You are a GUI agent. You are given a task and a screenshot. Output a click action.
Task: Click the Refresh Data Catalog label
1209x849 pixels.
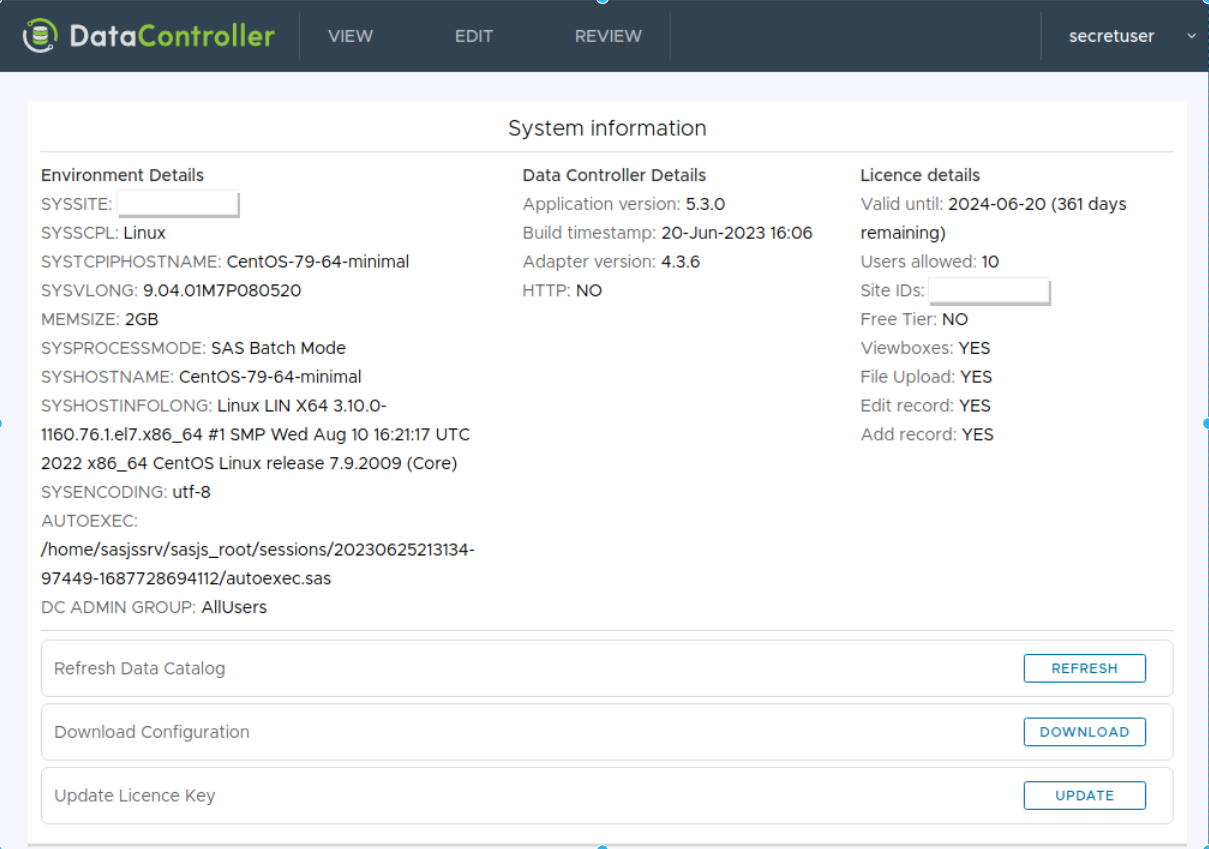pos(139,668)
